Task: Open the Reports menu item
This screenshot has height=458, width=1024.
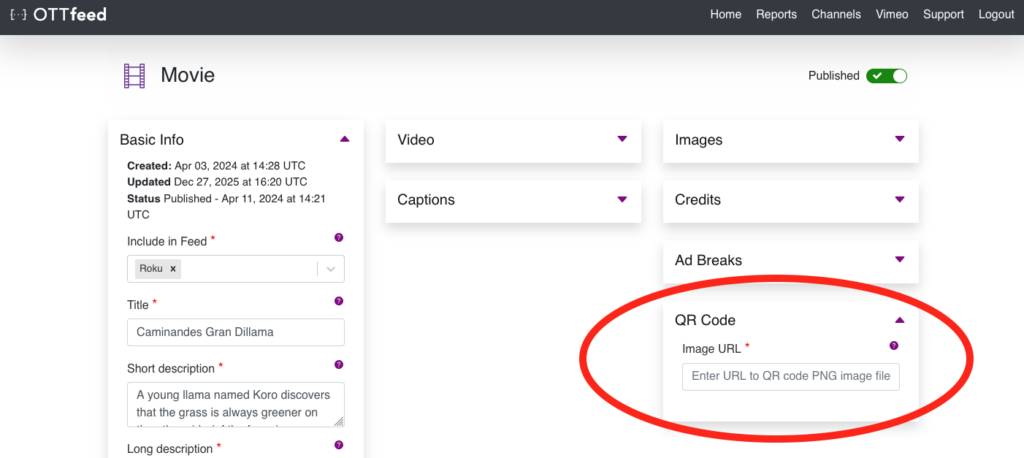Action: [x=776, y=15]
